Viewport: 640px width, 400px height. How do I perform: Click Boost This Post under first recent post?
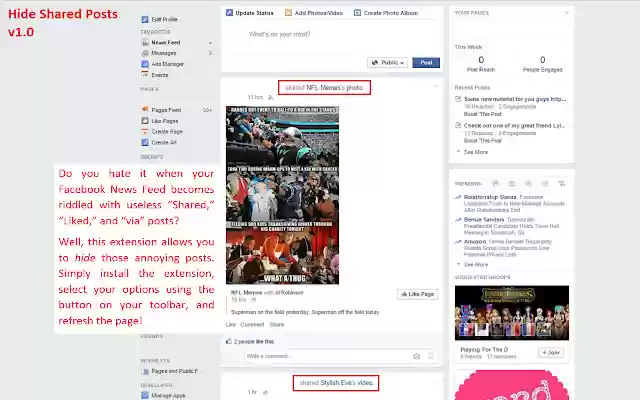[482, 114]
